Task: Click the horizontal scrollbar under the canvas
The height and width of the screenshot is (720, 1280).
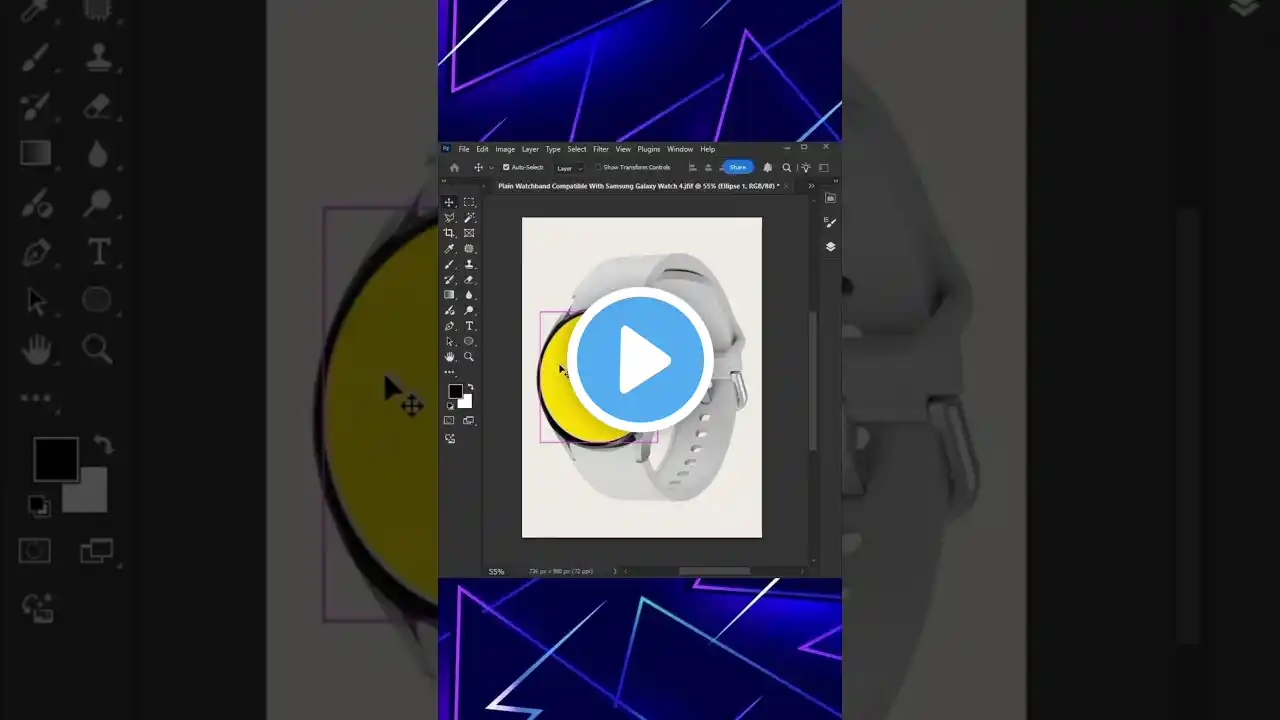Action: click(x=714, y=571)
